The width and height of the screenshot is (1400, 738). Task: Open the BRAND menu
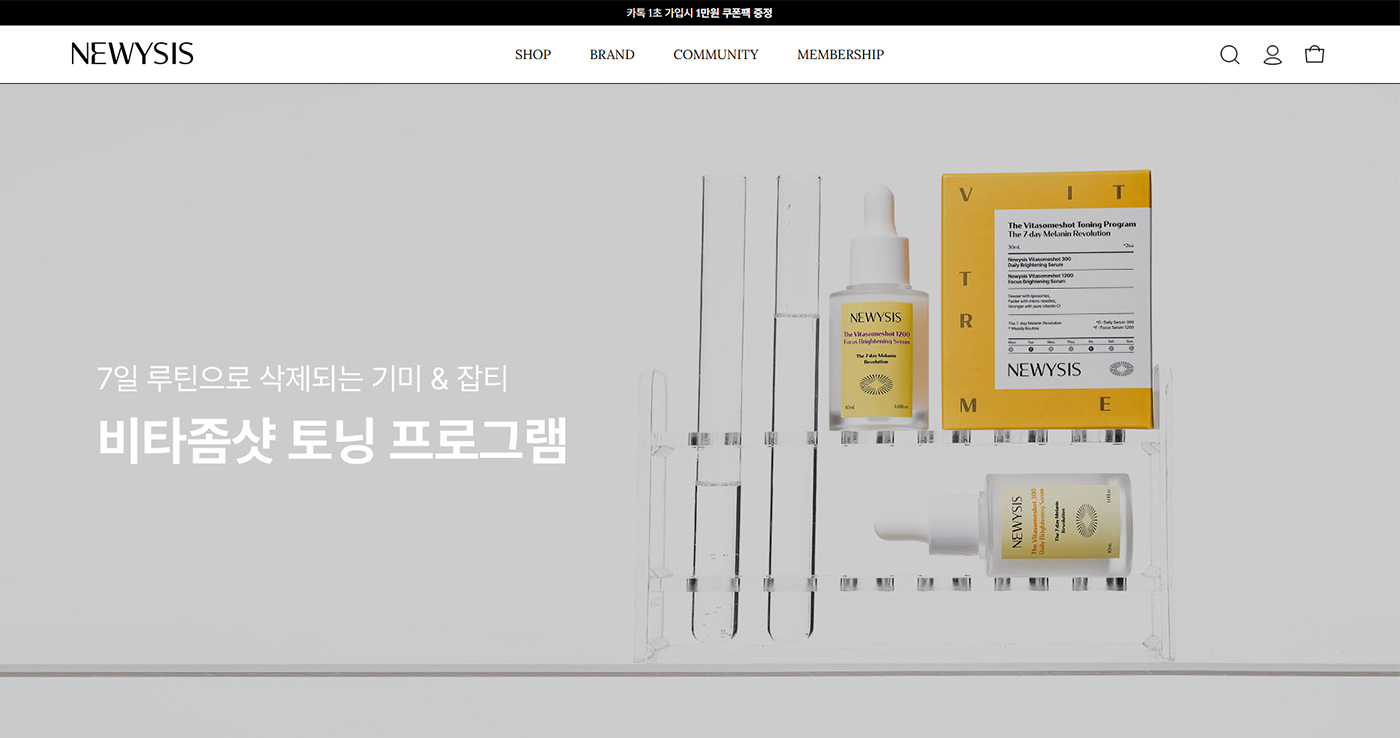pyautogui.click(x=612, y=55)
